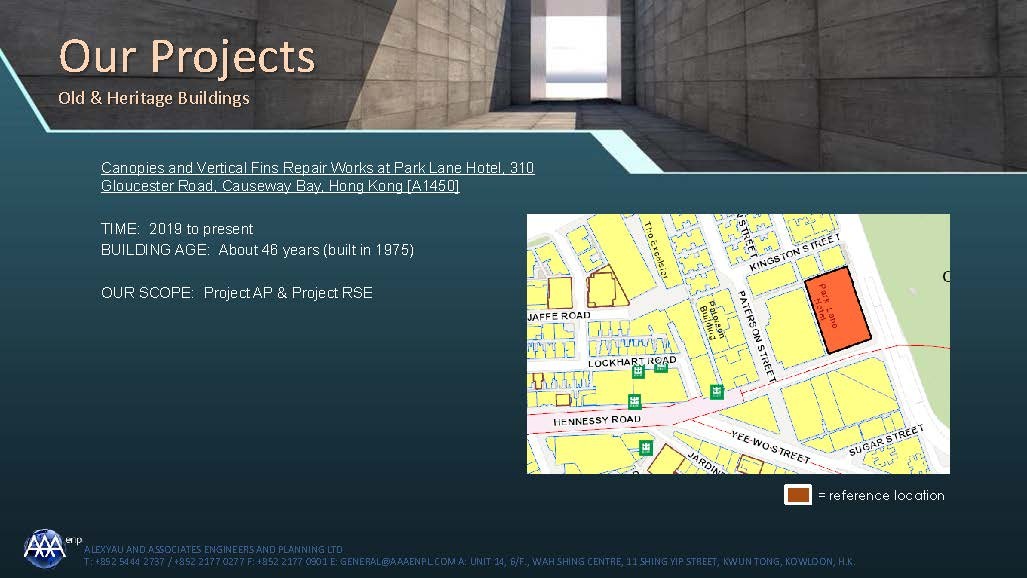Select the Our Projects slide title
Screen dimensions: 1027x578
pyautogui.click(x=186, y=56)
